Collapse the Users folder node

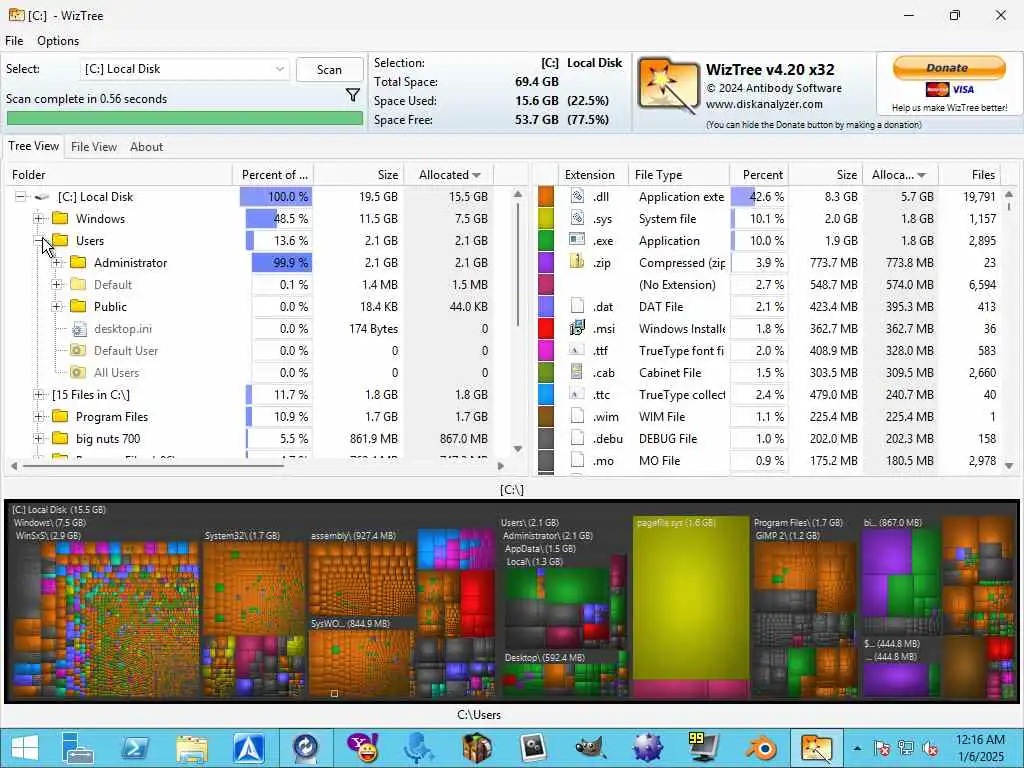[39, 240]
